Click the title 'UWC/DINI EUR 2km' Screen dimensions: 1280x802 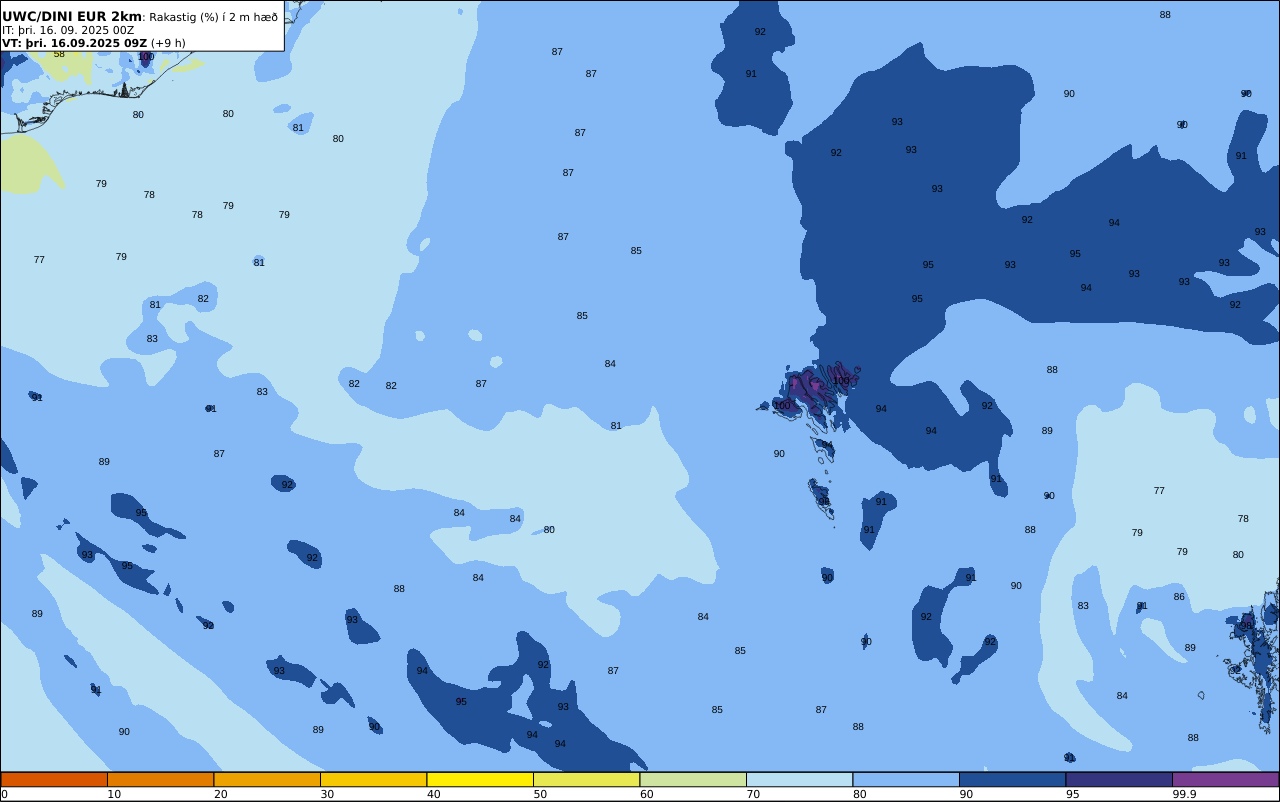(72, 17)
